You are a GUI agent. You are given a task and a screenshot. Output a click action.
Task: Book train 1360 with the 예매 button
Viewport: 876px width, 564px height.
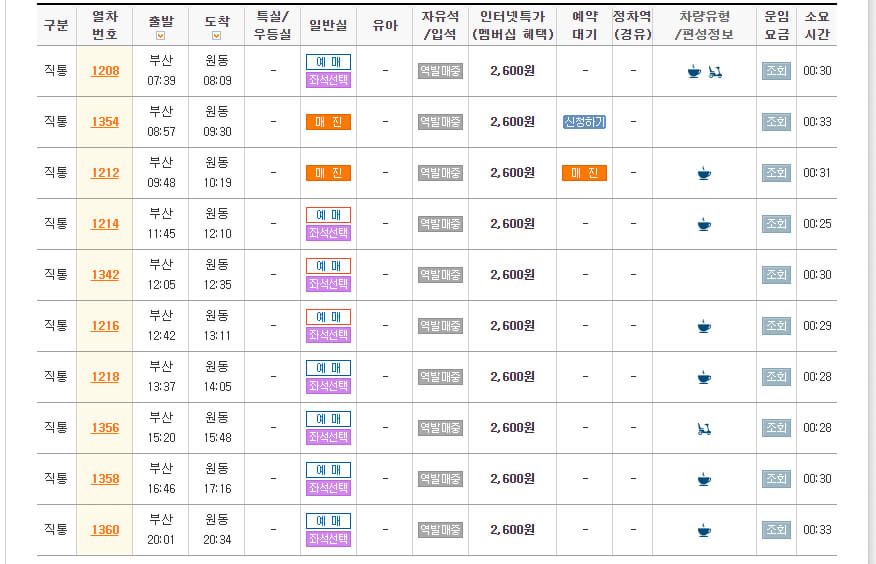(x=328, y=521)
